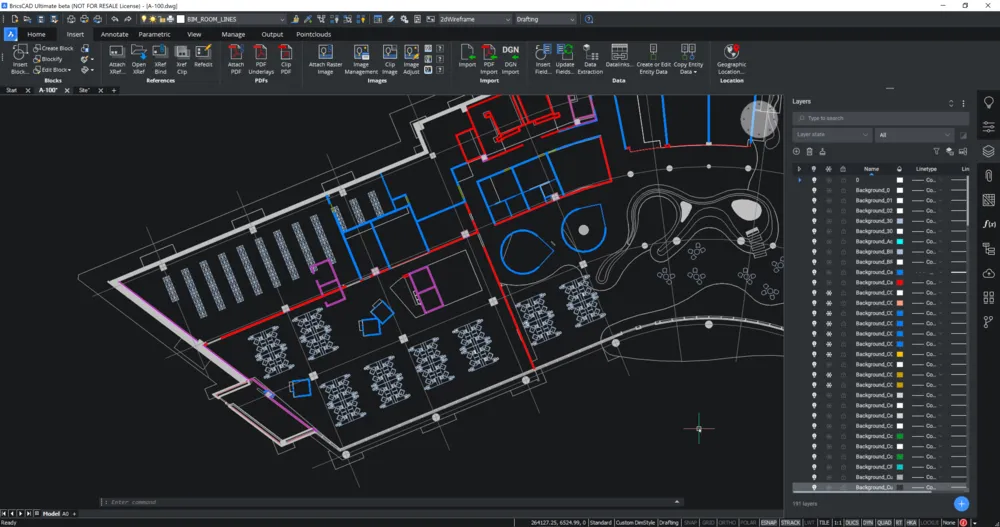Viewport: 1000px width, 527px height.
Task: Click blue add new layer button
Action: (961, 504)
